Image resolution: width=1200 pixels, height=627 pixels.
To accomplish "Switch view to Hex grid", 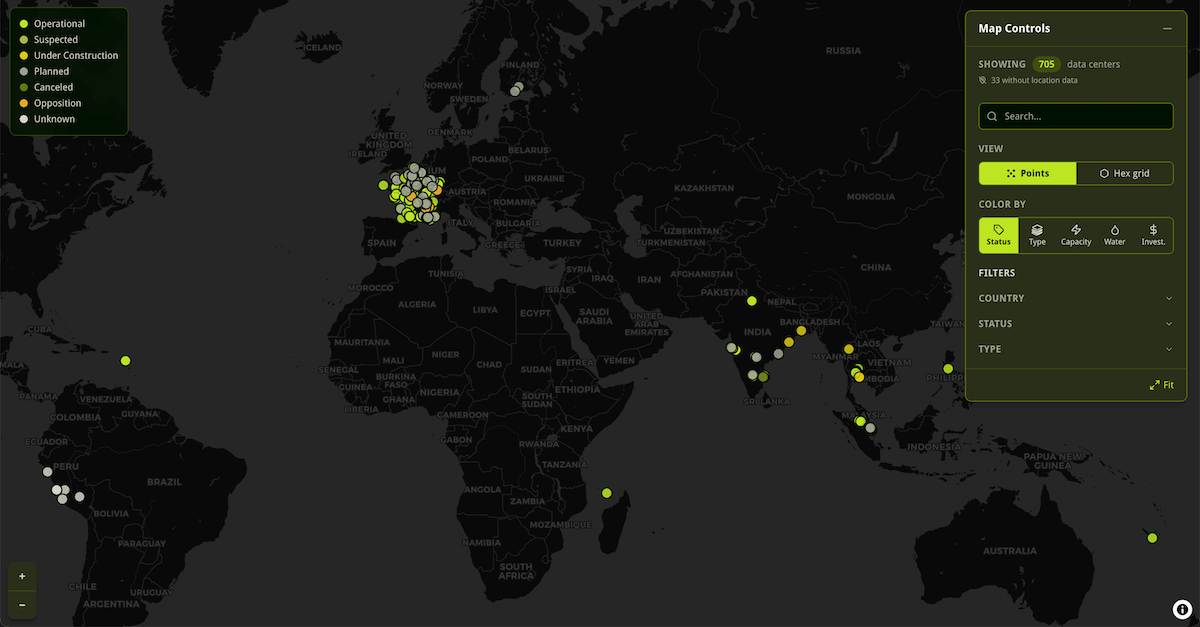I will (1124, 173).
